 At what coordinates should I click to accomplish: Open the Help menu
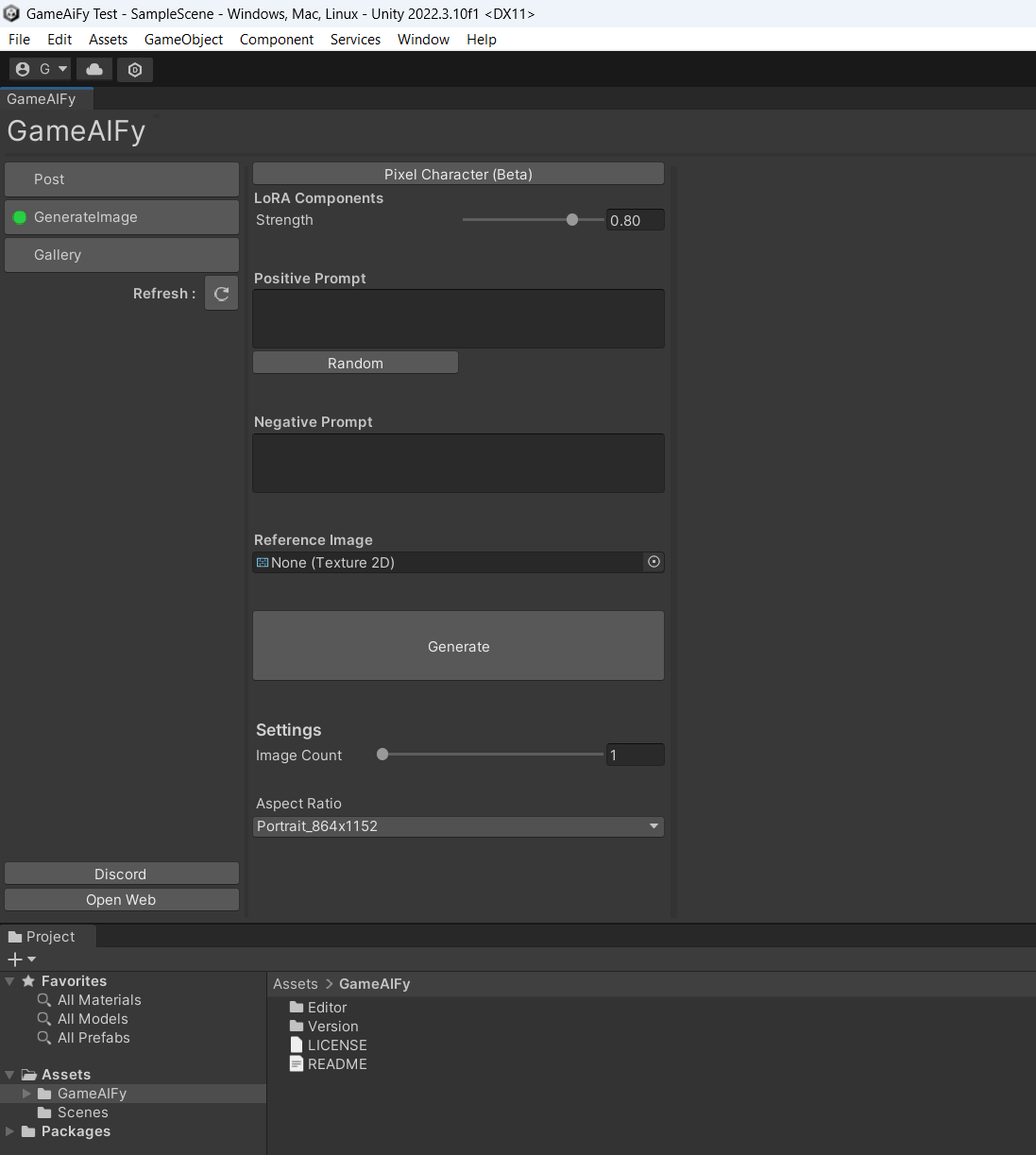pyautogui.click(x=482, y=40)
